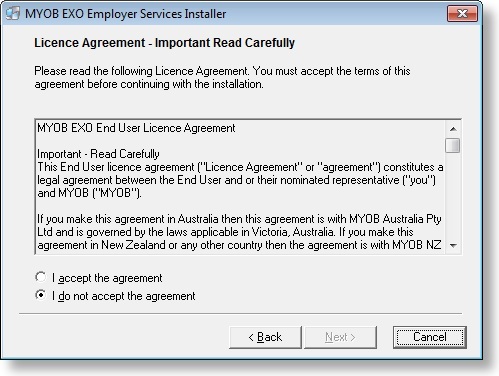Viewport: 499px width, 376px height.
Task: Cancel the installation with the Cancel button
Action: [x=430, y=337]
